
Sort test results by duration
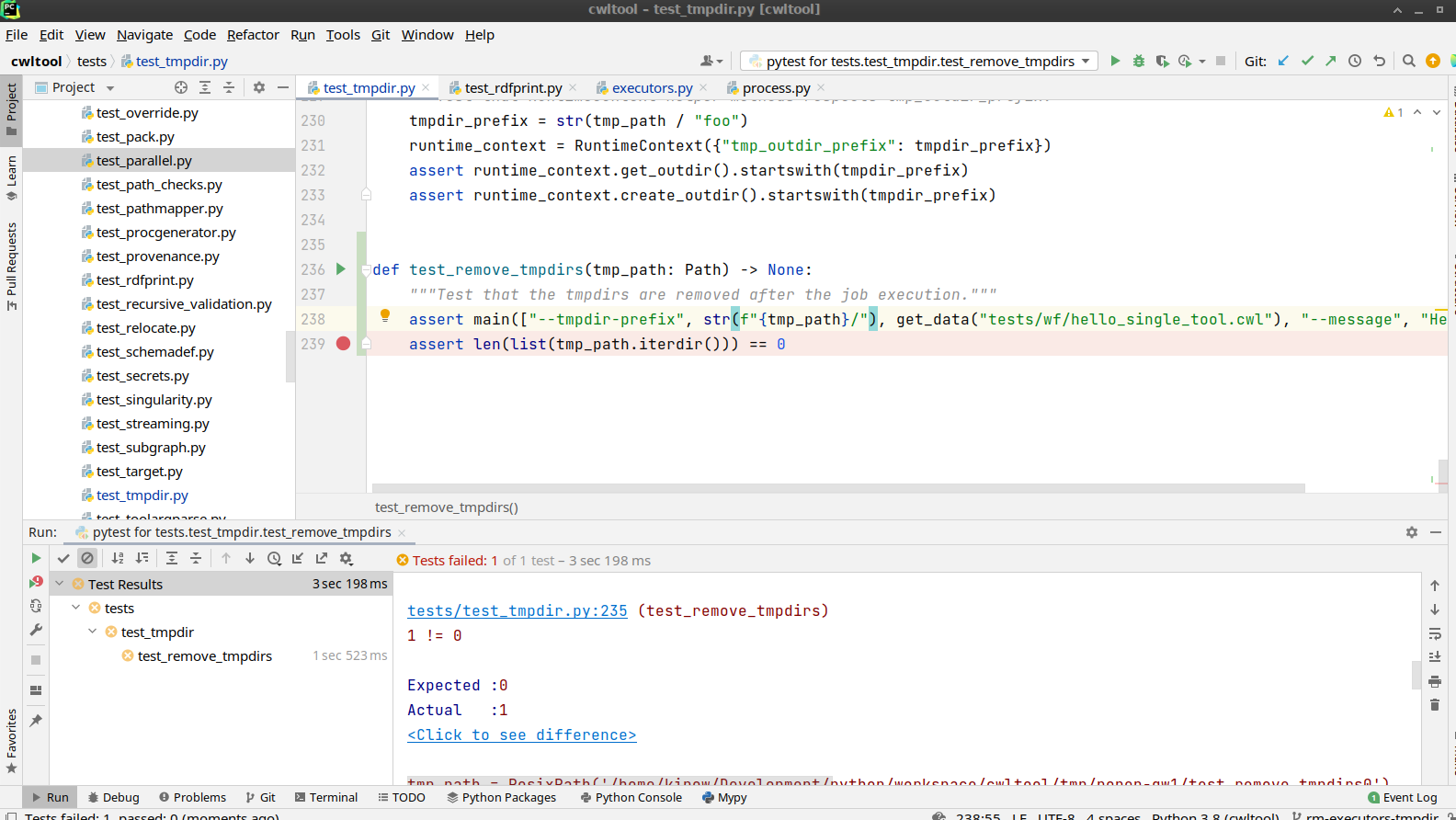coord(142,558)
